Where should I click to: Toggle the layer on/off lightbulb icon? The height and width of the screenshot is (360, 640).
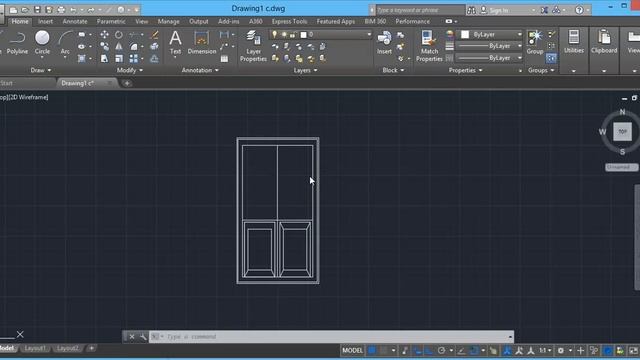coord(275,34)
